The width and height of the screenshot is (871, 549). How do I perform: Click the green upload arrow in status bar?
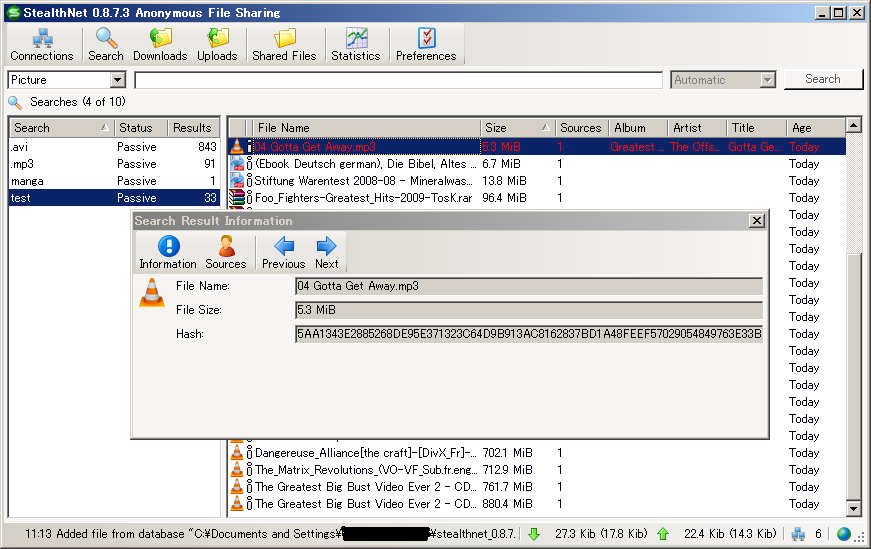point(663,534)
